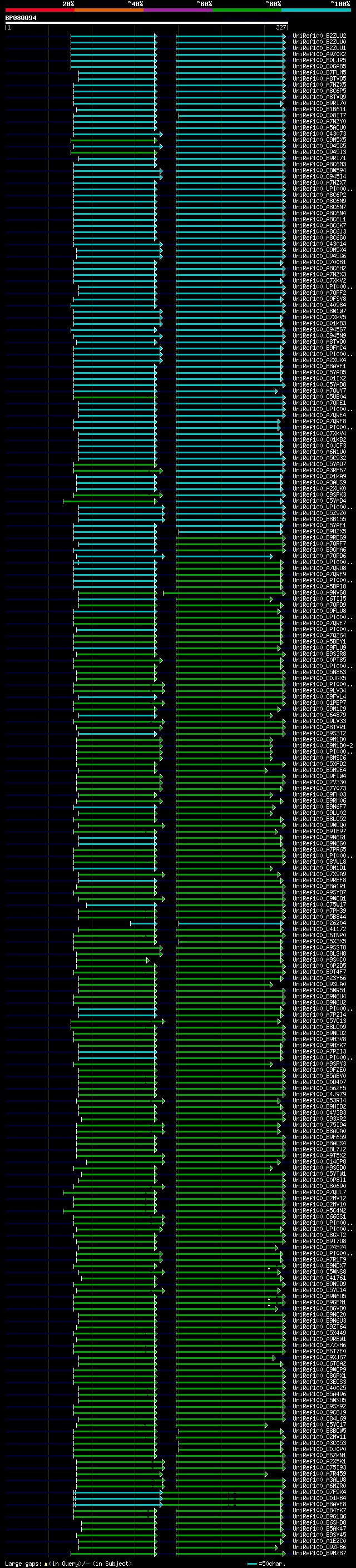Click the green ~80% identity legend segment
The width and height of the screenshot is (356, 1568).
click(x=247, y=10)
